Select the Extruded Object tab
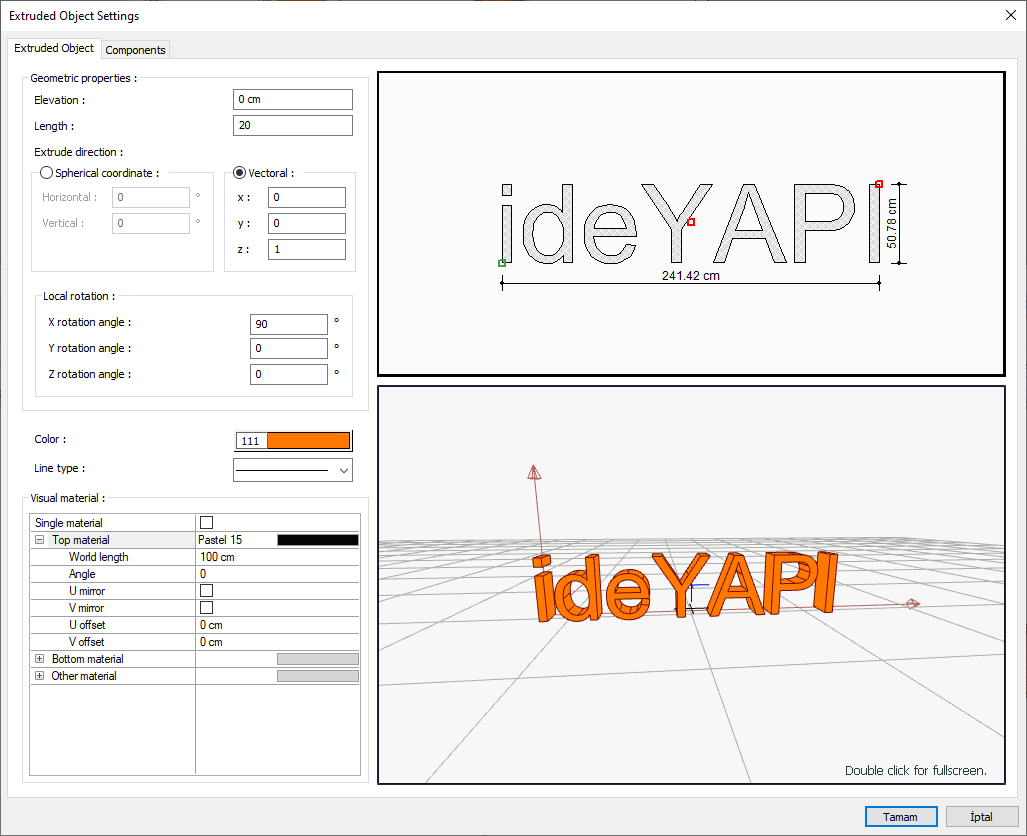 click(54, 48)
